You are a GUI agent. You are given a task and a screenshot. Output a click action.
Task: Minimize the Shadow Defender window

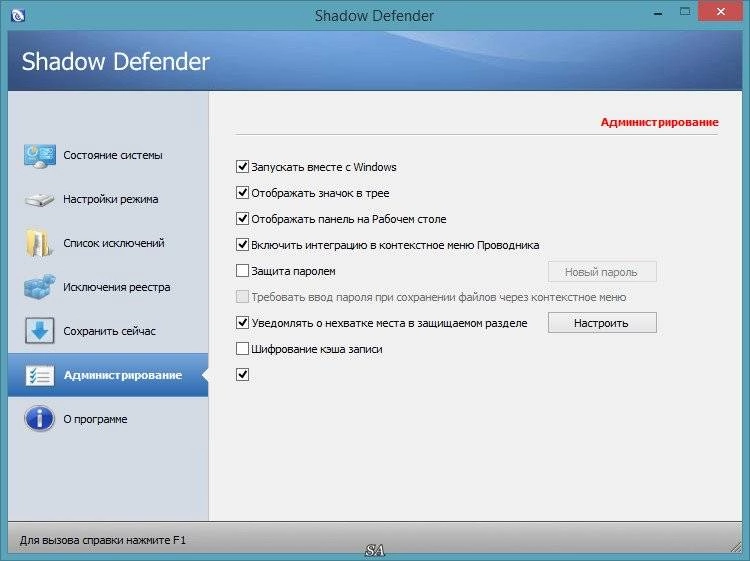pyautogui.click(x=658, y=13)
